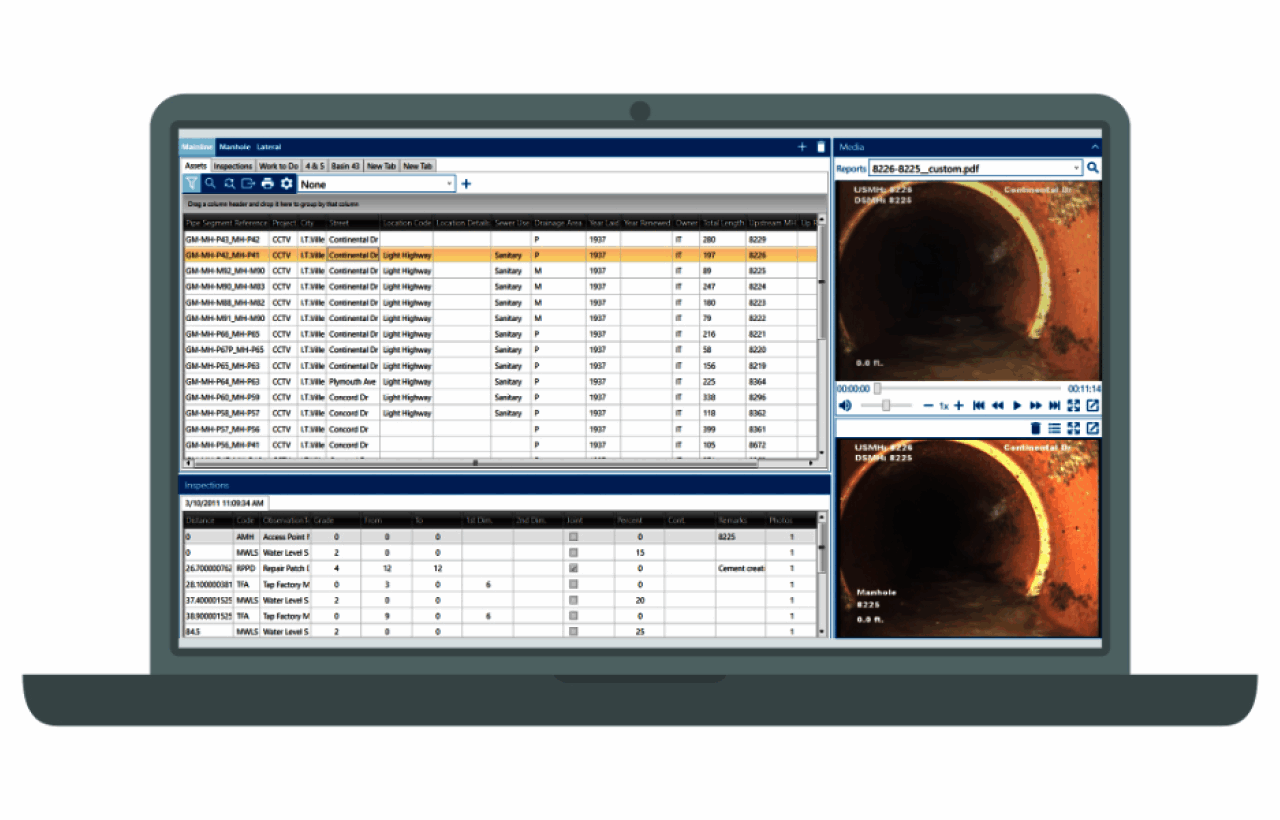Open the report search magnifier in the Media panel

tap(1092, 168)
